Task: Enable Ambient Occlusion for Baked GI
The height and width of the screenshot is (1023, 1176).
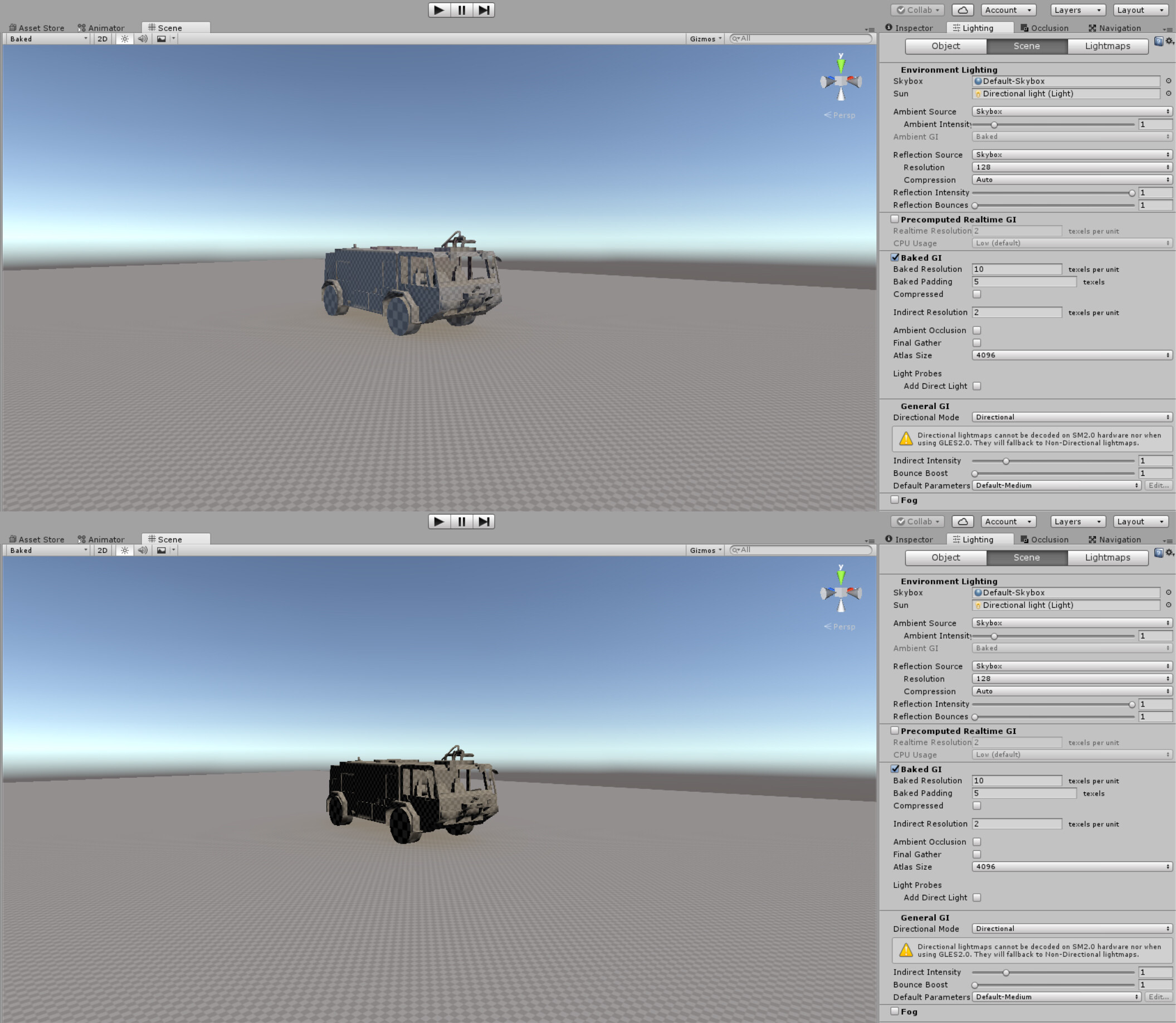Action: [977, 330]
